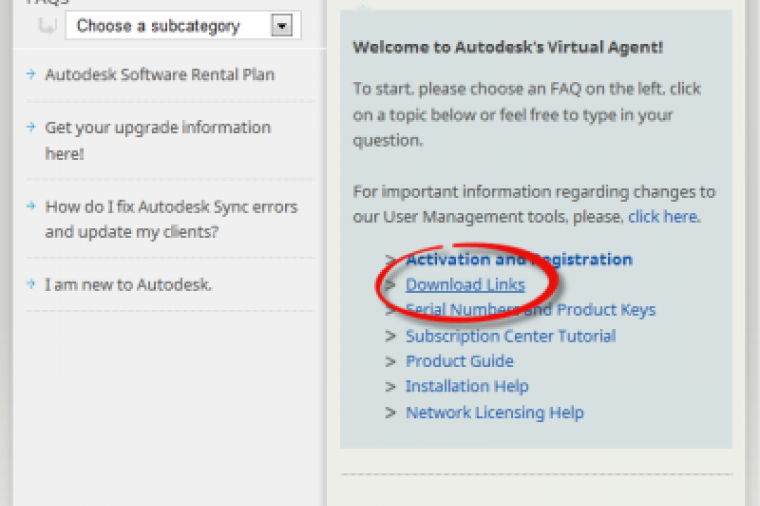Follow the 'click here' User Management link
The image size is (760, 506).
(663, 217)
